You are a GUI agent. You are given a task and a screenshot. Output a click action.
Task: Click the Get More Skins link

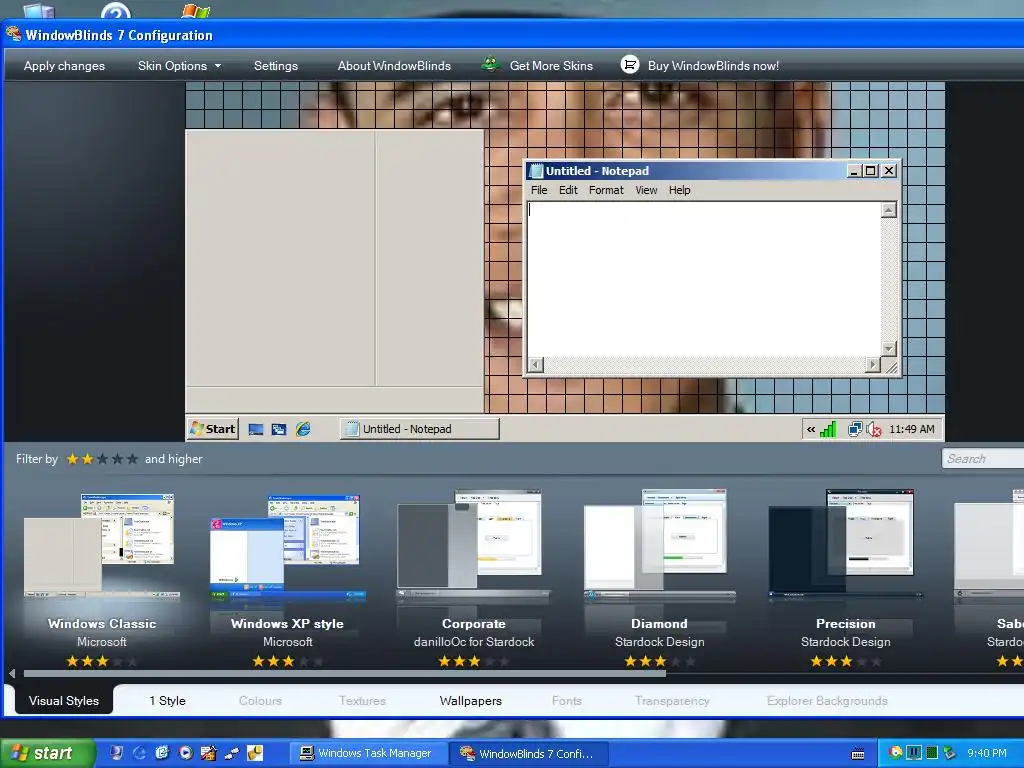click(551, 66)
